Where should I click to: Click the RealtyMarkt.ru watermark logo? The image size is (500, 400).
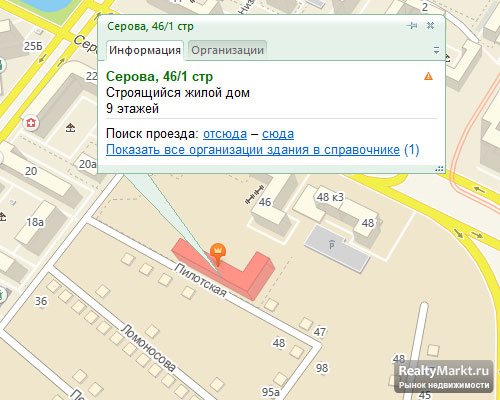[x=444, y=376]
